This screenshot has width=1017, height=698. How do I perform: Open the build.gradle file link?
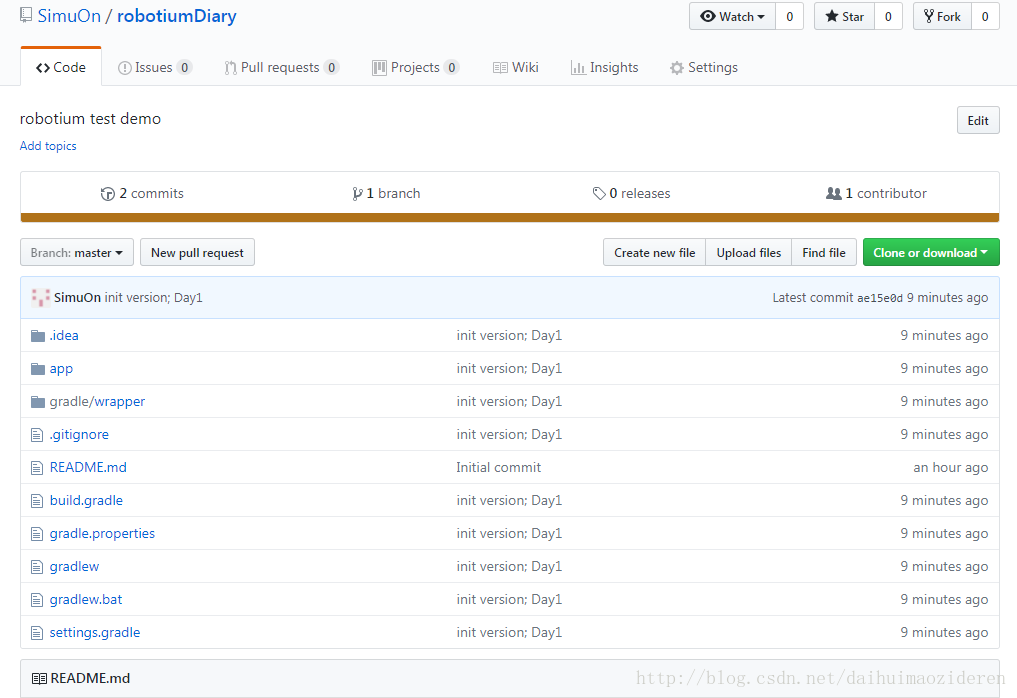(86, 501)
